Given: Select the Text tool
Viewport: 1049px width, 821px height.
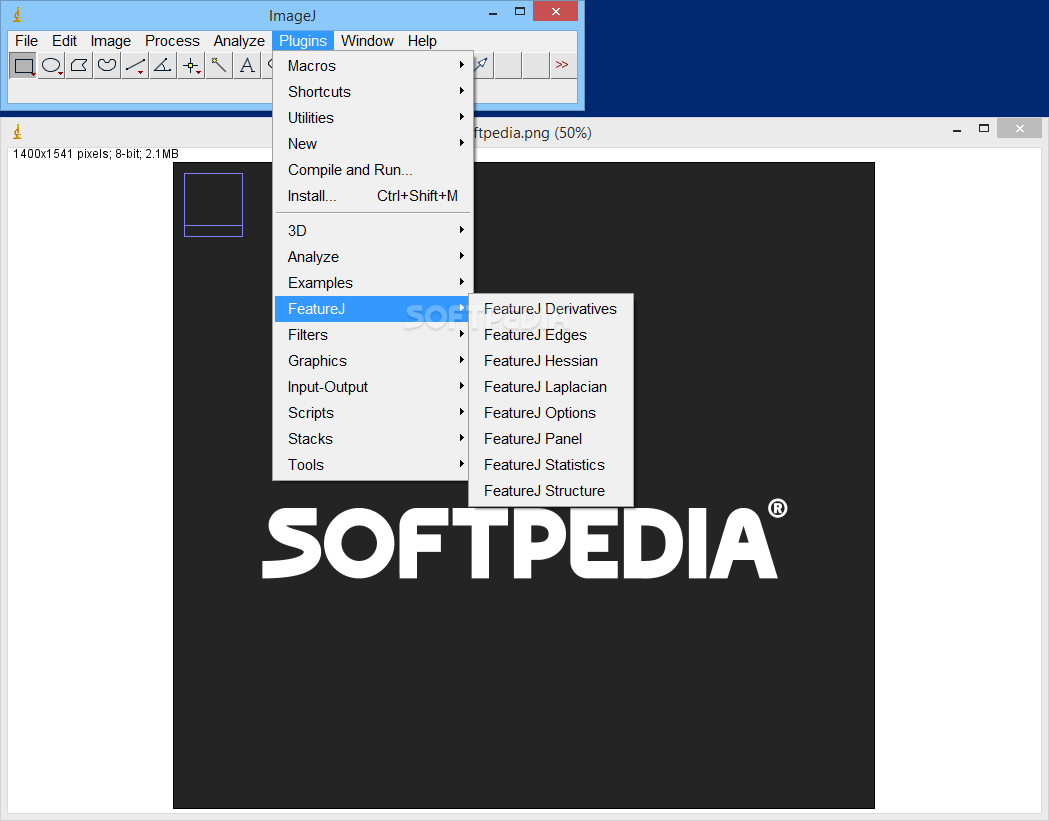Looking at the screenshot, I should pyautogui.click(x=247, y=66).
